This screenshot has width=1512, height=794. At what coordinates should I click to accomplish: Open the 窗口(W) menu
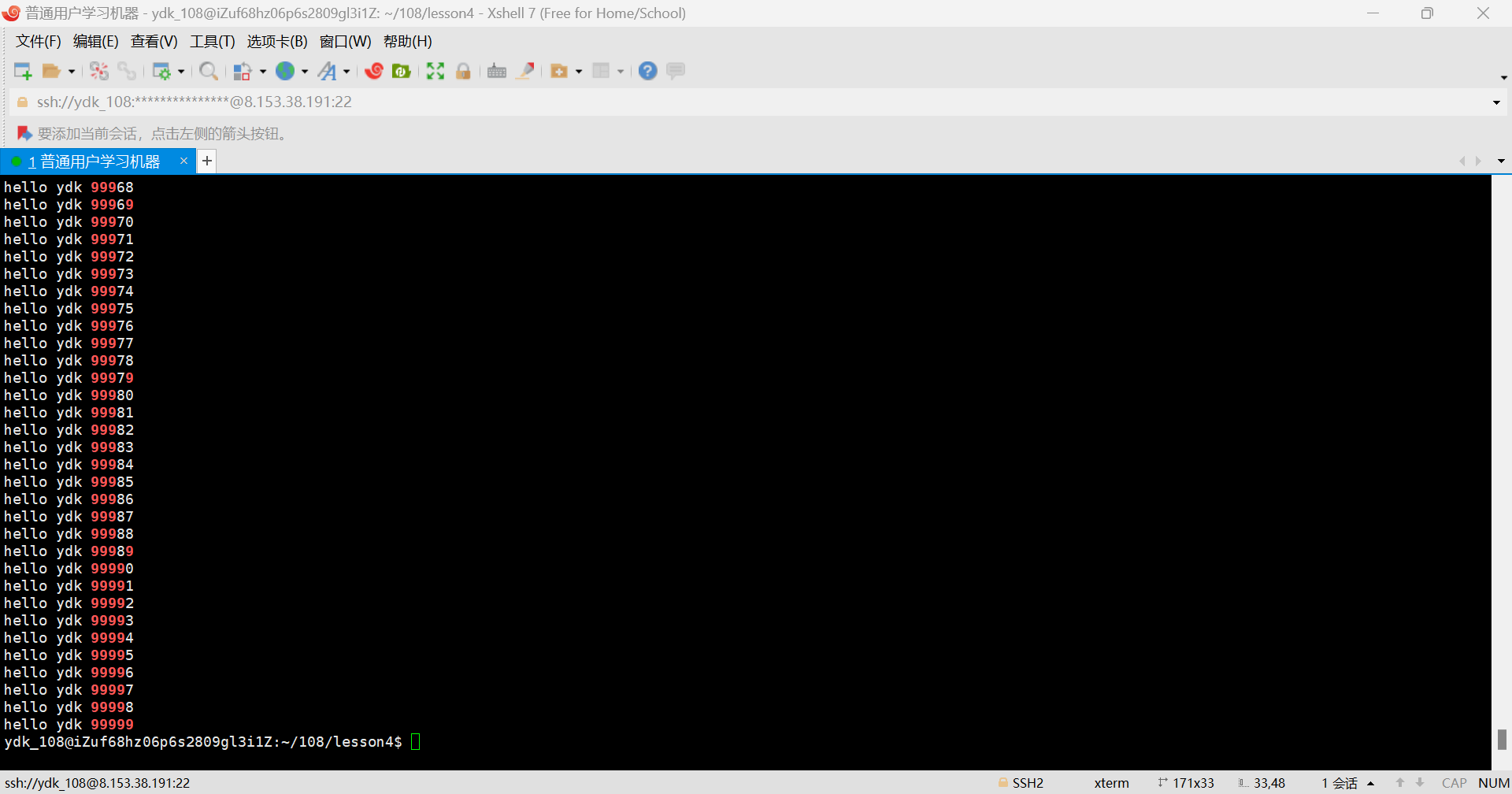[346, 42]
